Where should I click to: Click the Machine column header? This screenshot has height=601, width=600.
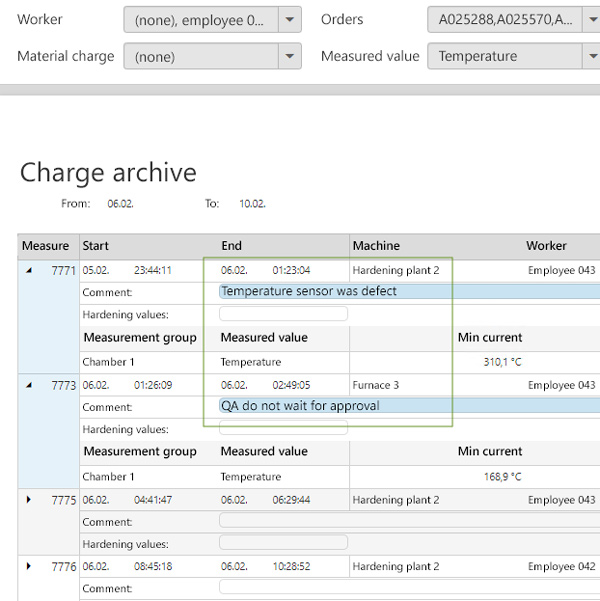376,246
